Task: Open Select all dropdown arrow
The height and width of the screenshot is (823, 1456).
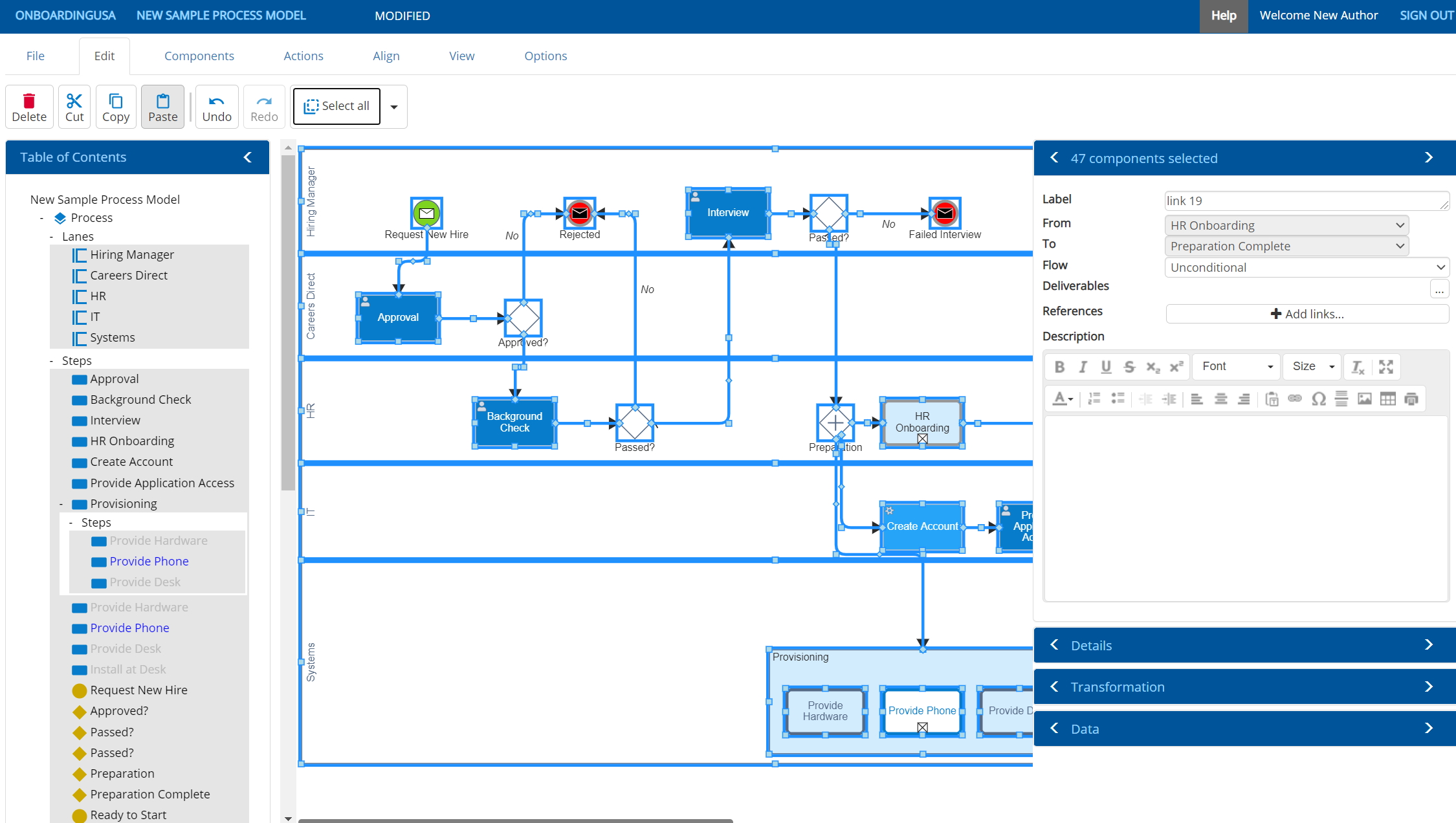Action: (394, 107)
